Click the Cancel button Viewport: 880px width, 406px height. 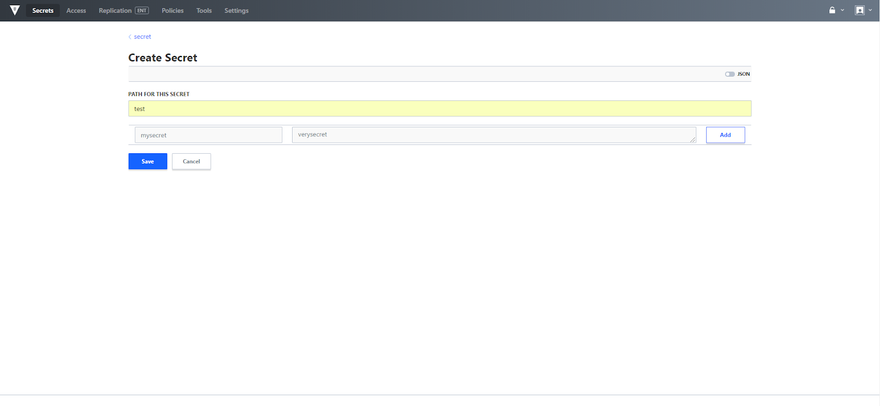tap(191, 161)
